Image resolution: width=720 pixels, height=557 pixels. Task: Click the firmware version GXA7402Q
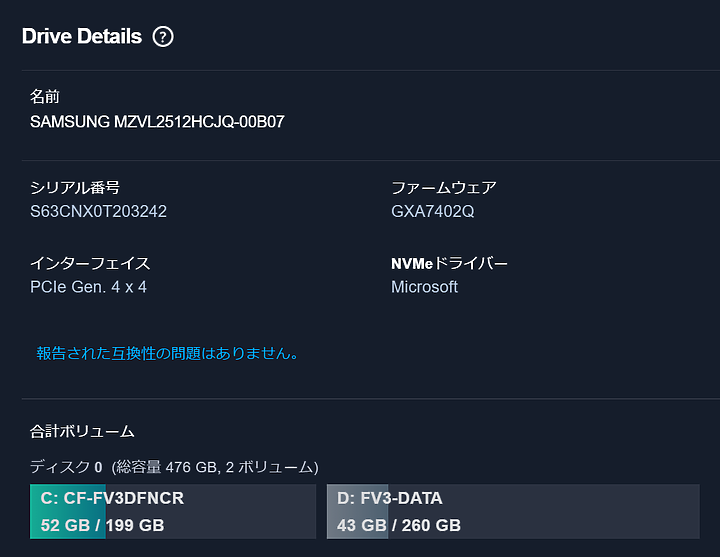(x=433, y=211)
